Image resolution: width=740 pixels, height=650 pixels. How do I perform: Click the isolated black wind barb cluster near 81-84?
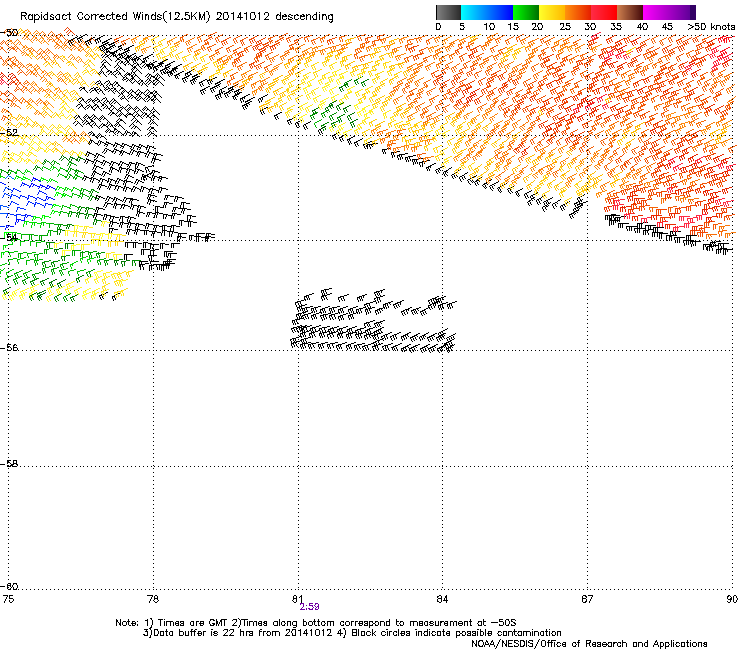[373, 321]
